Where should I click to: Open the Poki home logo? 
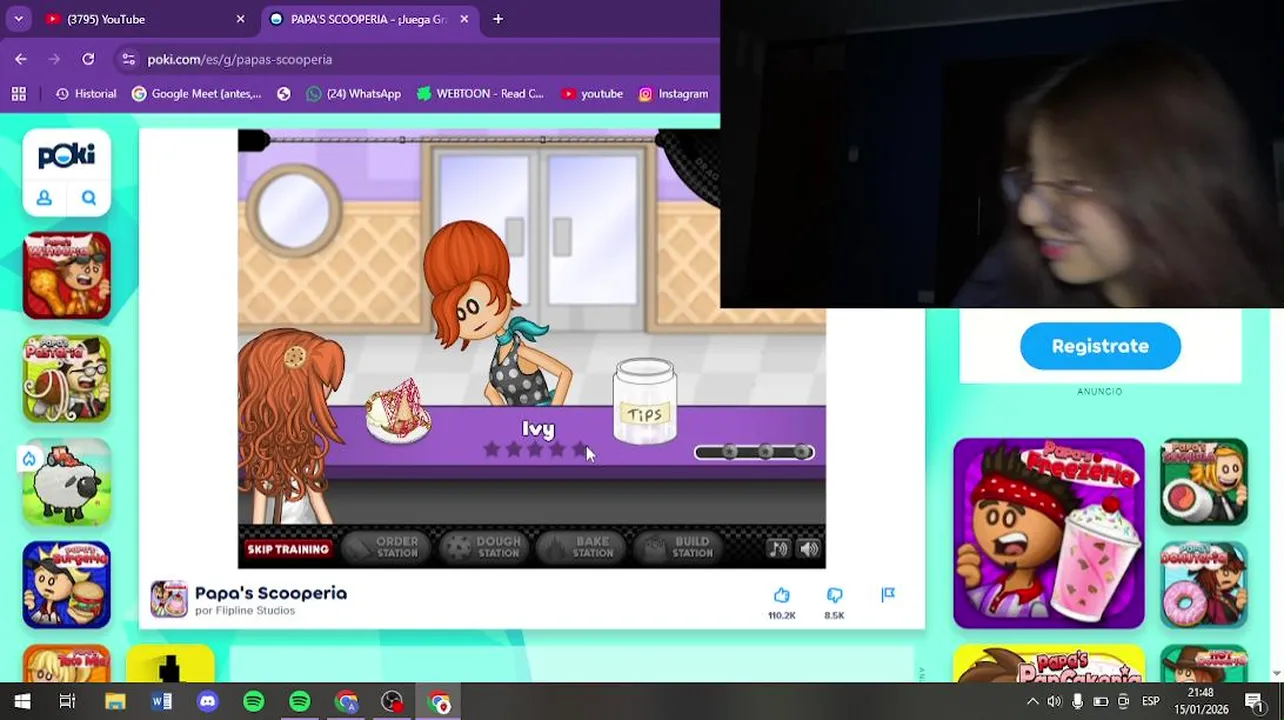tap(66, 155)
